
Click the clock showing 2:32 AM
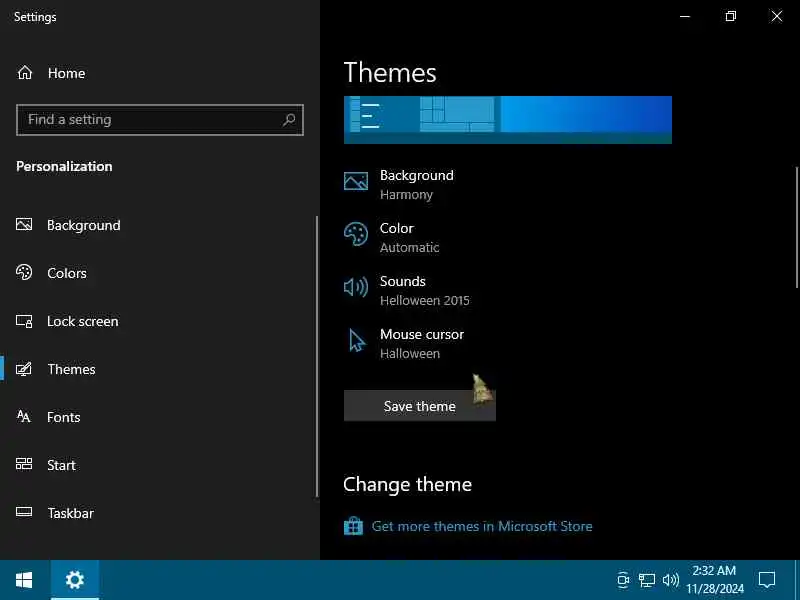[x=714, y=580]
